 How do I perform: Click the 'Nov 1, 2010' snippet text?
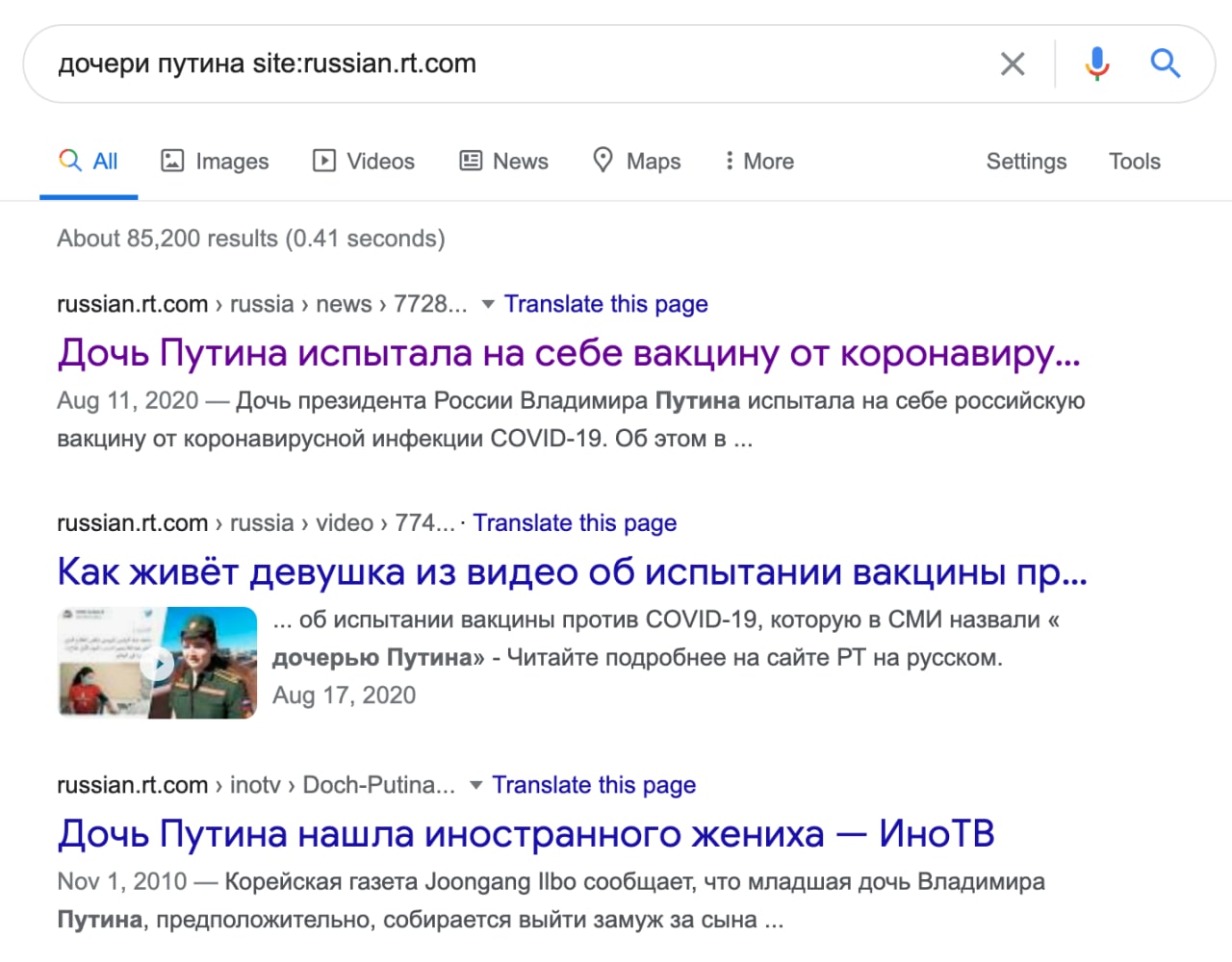coord(122,882)
